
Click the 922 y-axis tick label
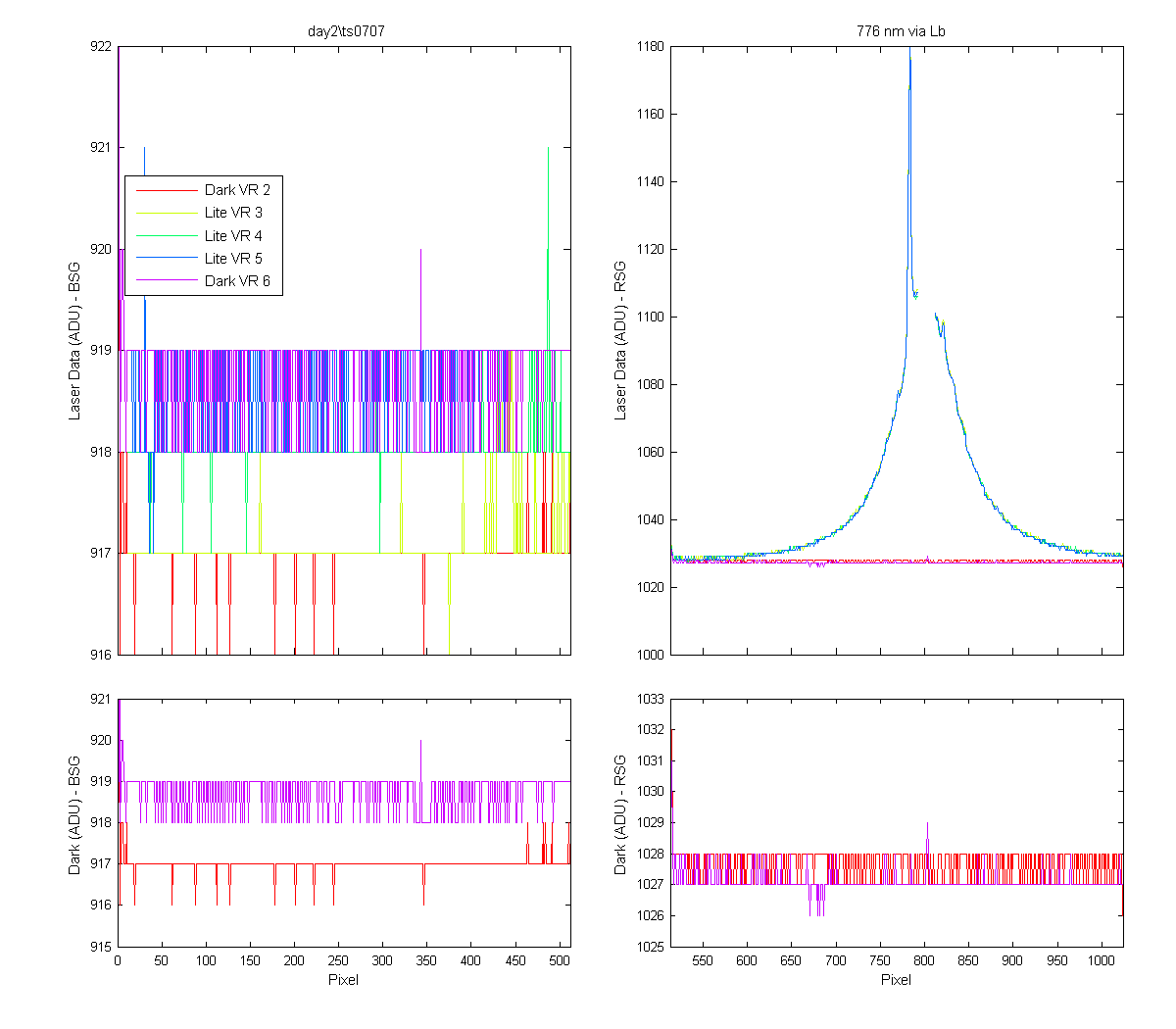101,46
